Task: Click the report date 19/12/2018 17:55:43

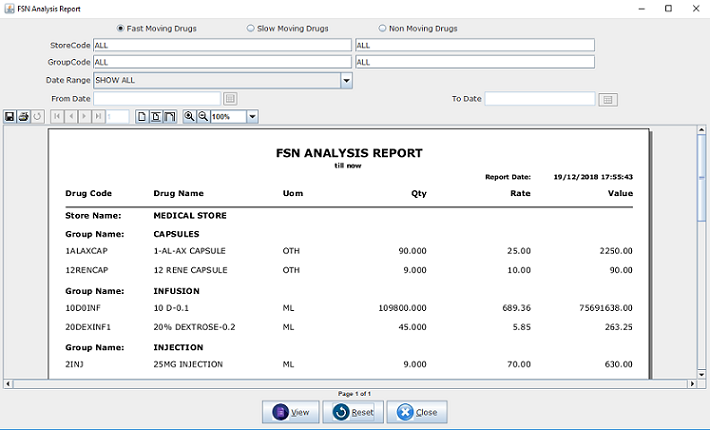Action: point(593,177)
